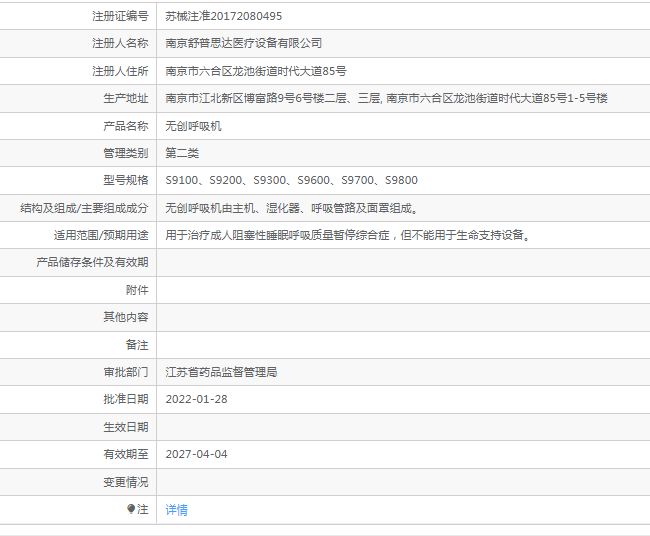Select the model list starting with S9100

[x=291, y=180]
